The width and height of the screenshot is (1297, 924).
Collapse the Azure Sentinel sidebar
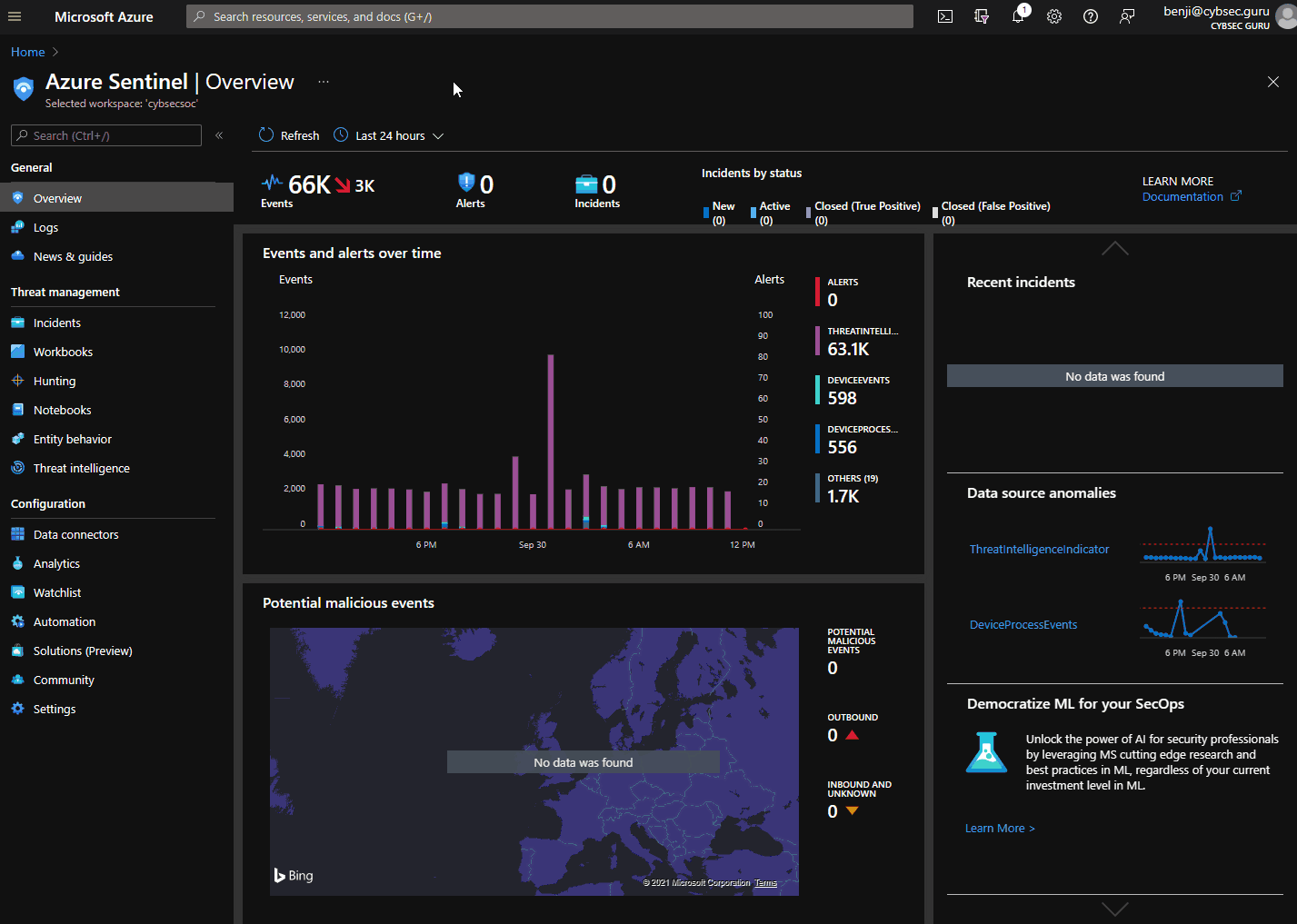218,134
